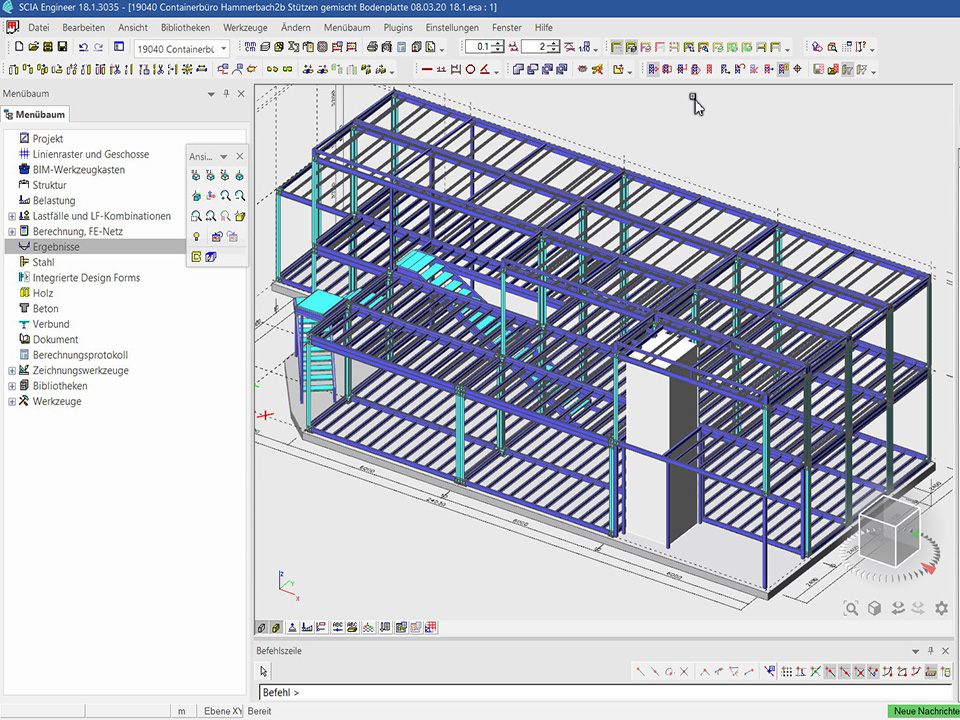The height and width of the screenshot is (720, 960).
Task: Click the light bulb icon in floating panel
Action: pyautogui.click(x=197, y=236)
